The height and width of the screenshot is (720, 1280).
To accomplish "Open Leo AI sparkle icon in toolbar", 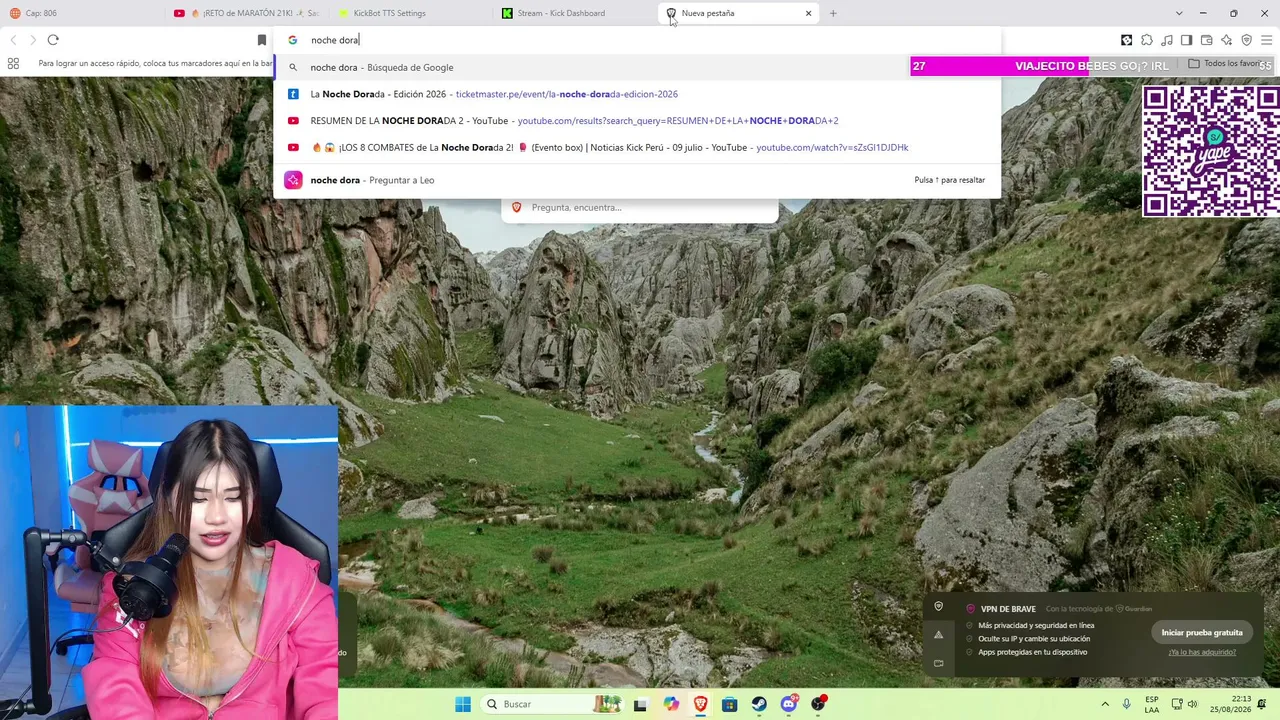I will 1227,40.
